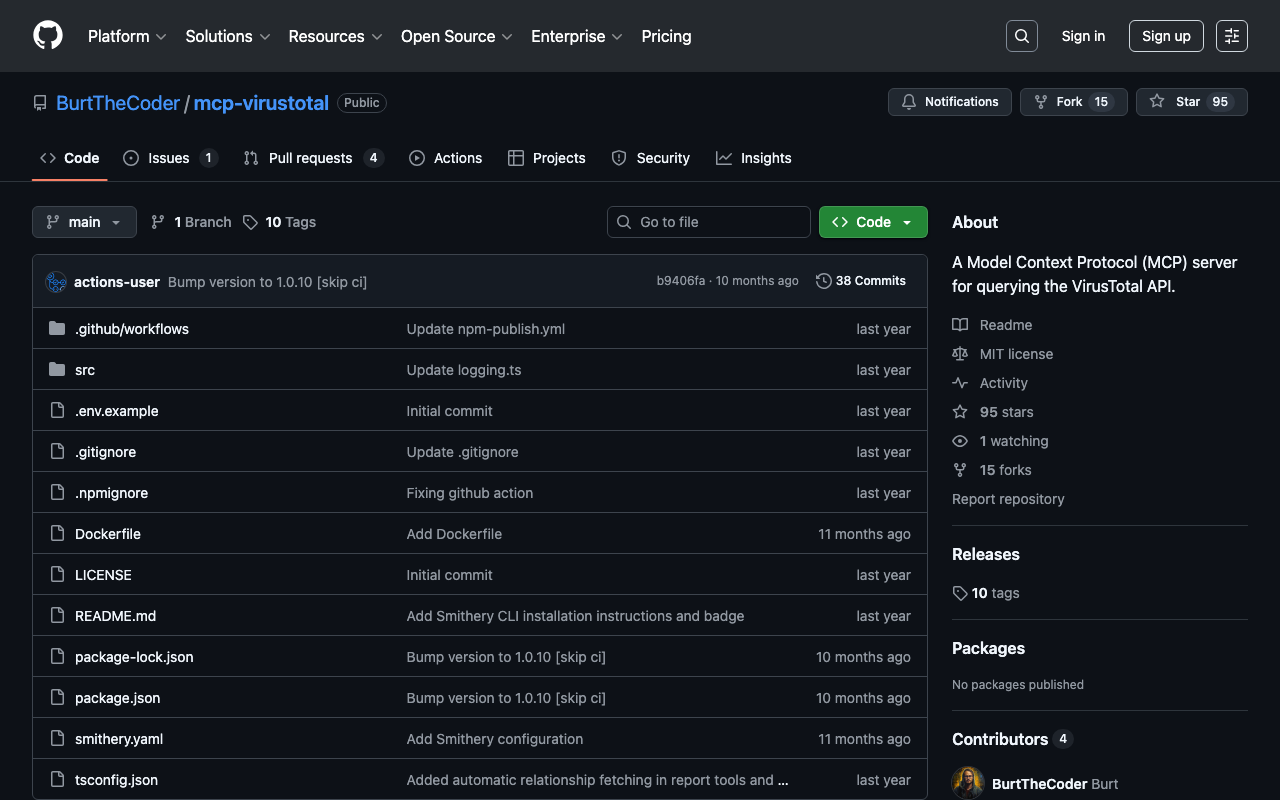Click the Sign up button
Screen dimensions: 1280x800
click(x=1165, y=36)
